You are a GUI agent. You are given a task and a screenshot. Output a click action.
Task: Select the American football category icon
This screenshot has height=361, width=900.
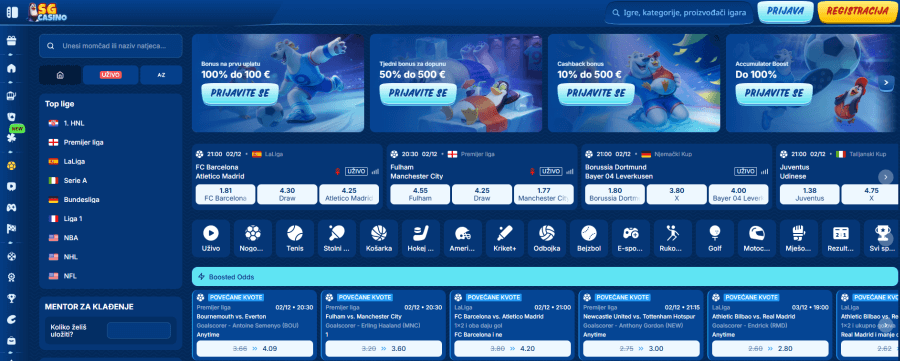point(463,238)
